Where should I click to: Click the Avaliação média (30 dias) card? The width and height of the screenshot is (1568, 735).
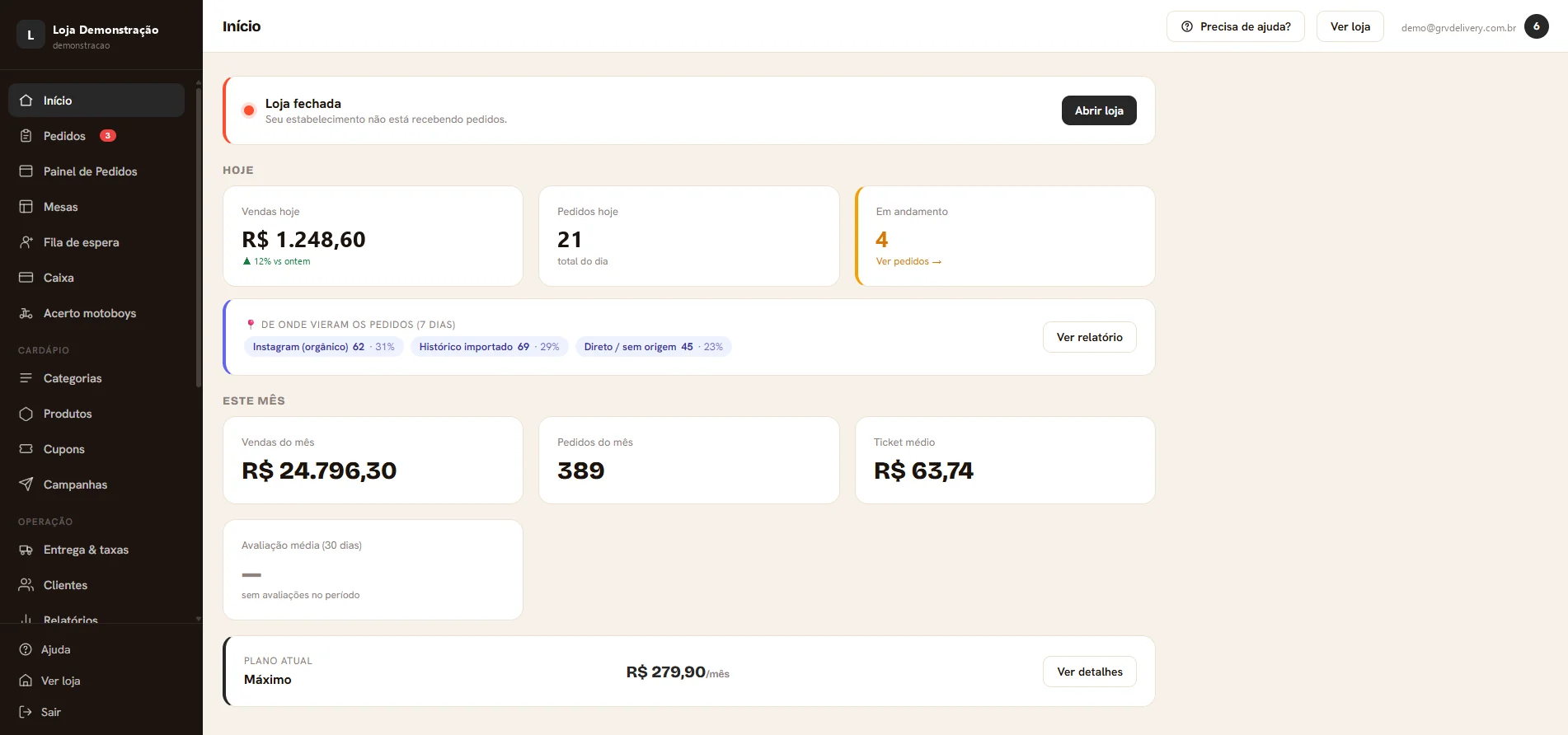pyautogui.click(x=373, y=569)
